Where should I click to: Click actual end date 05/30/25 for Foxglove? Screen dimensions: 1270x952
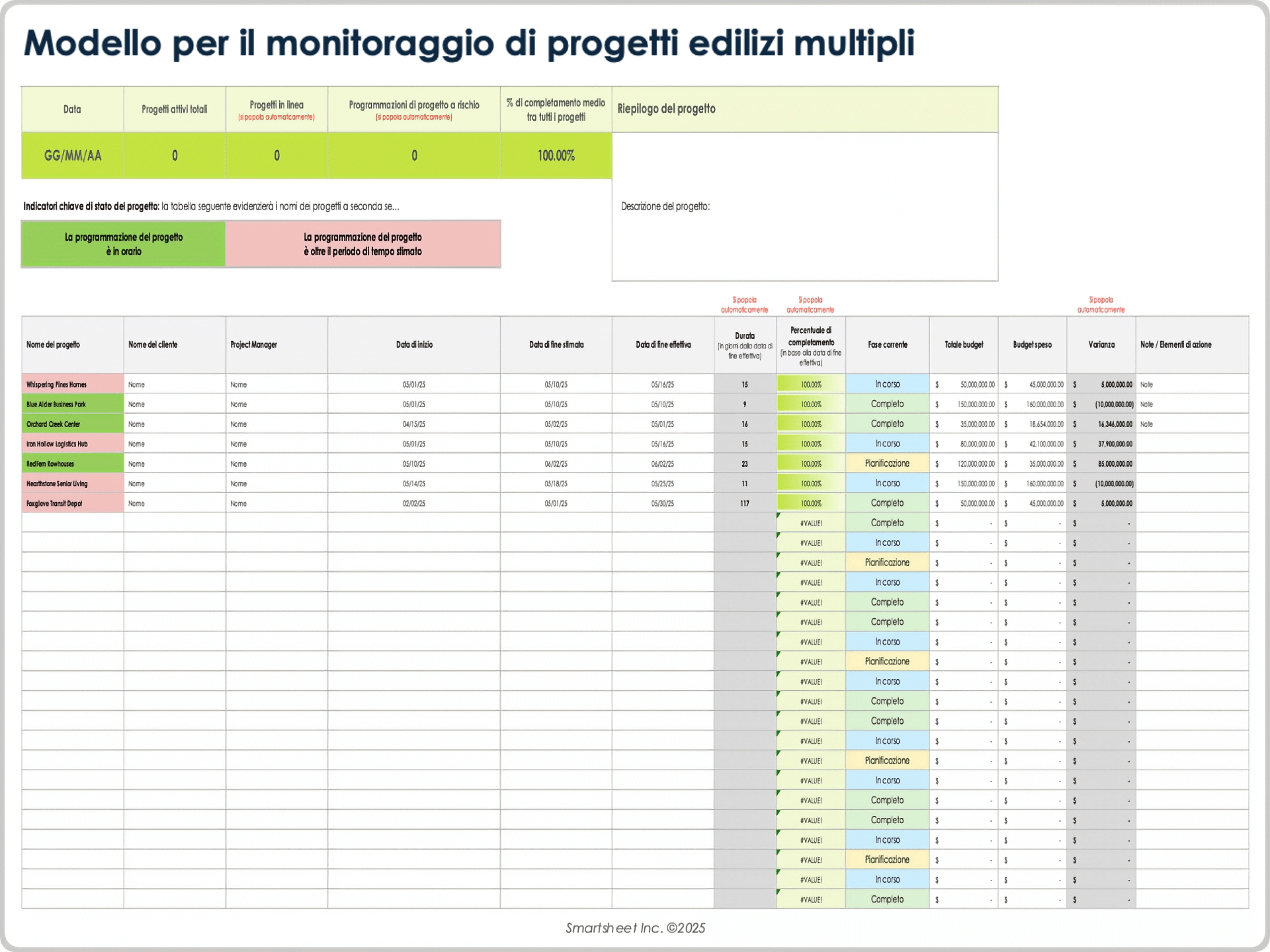tap(663, 503)
